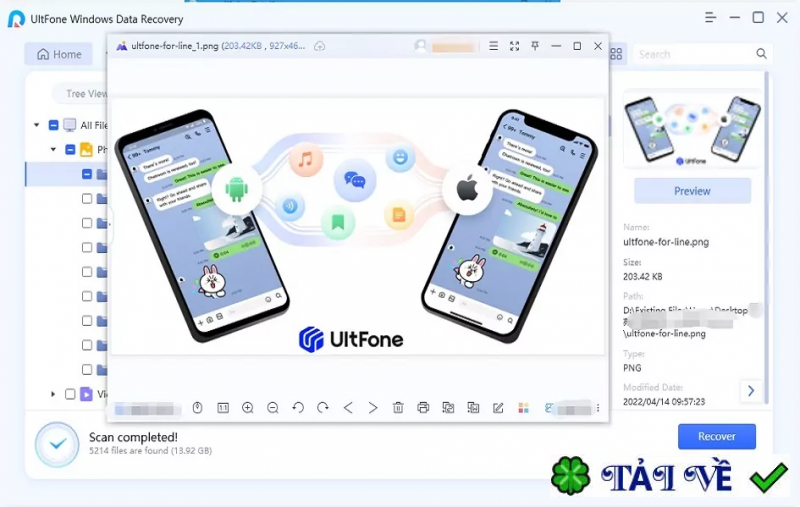Click the mouse-wheel mode icon in viewer toolbar
Screen dimensions: 800x507
[197, 408]
